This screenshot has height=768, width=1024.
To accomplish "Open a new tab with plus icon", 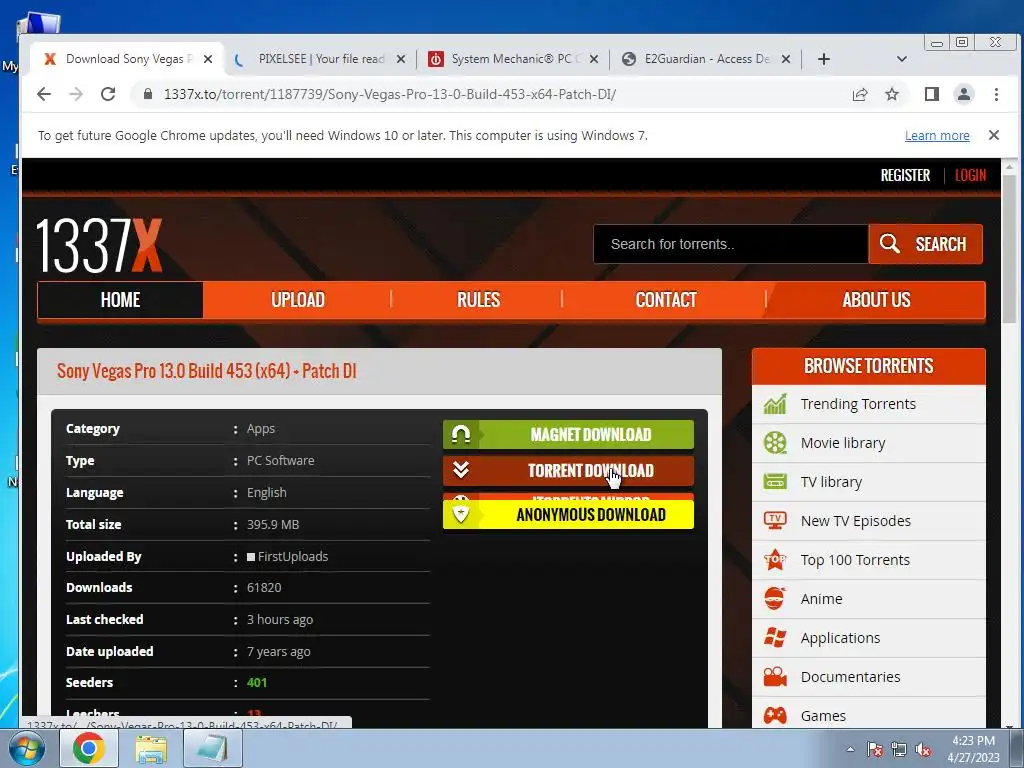I will click(x=824, y=59).
